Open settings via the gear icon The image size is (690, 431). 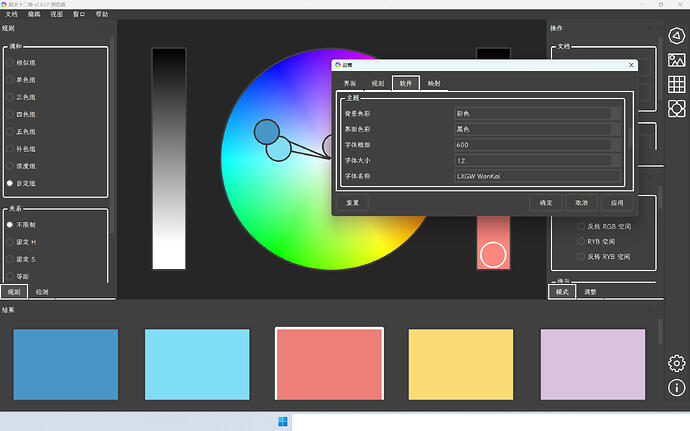[677, 362]
